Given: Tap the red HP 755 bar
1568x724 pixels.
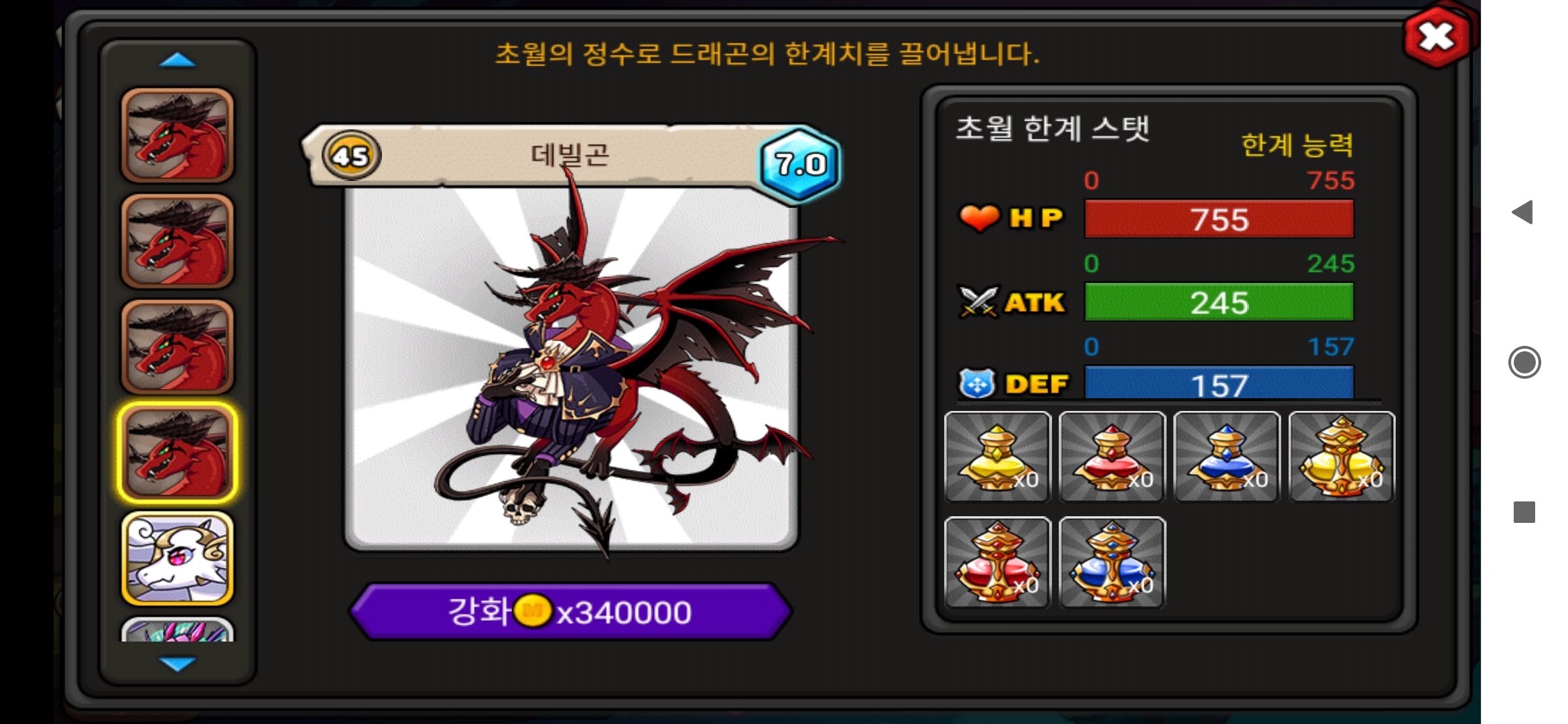Looking at the screenshot, I should 1219,219.
